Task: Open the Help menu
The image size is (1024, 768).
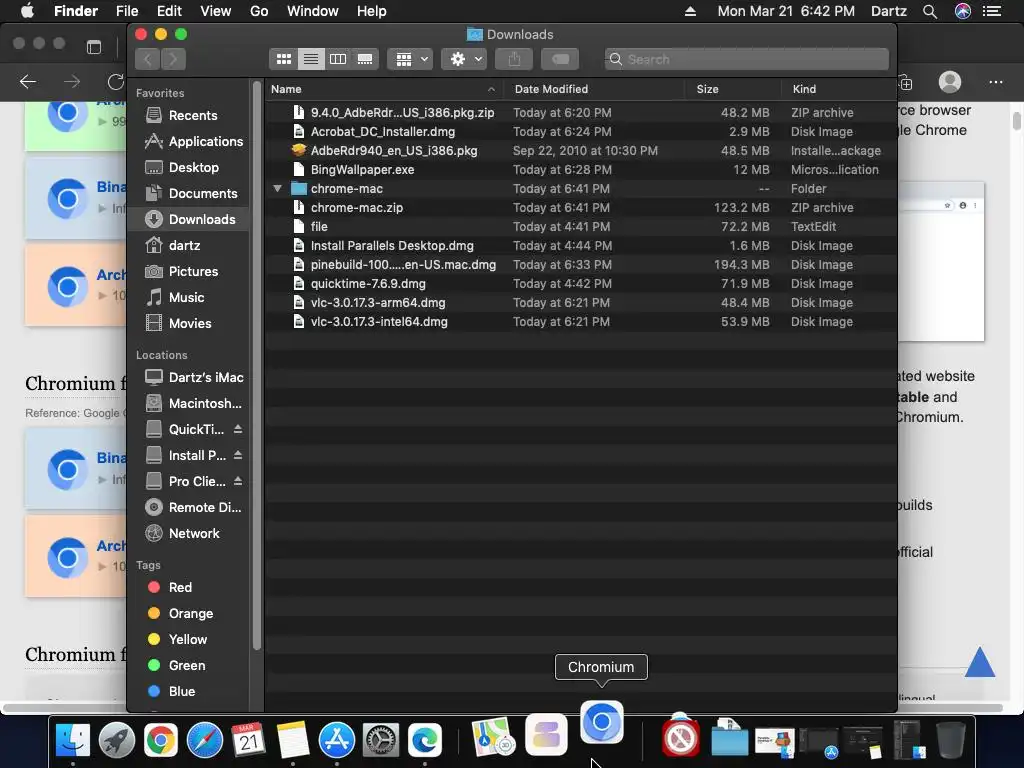Action: 372,11
